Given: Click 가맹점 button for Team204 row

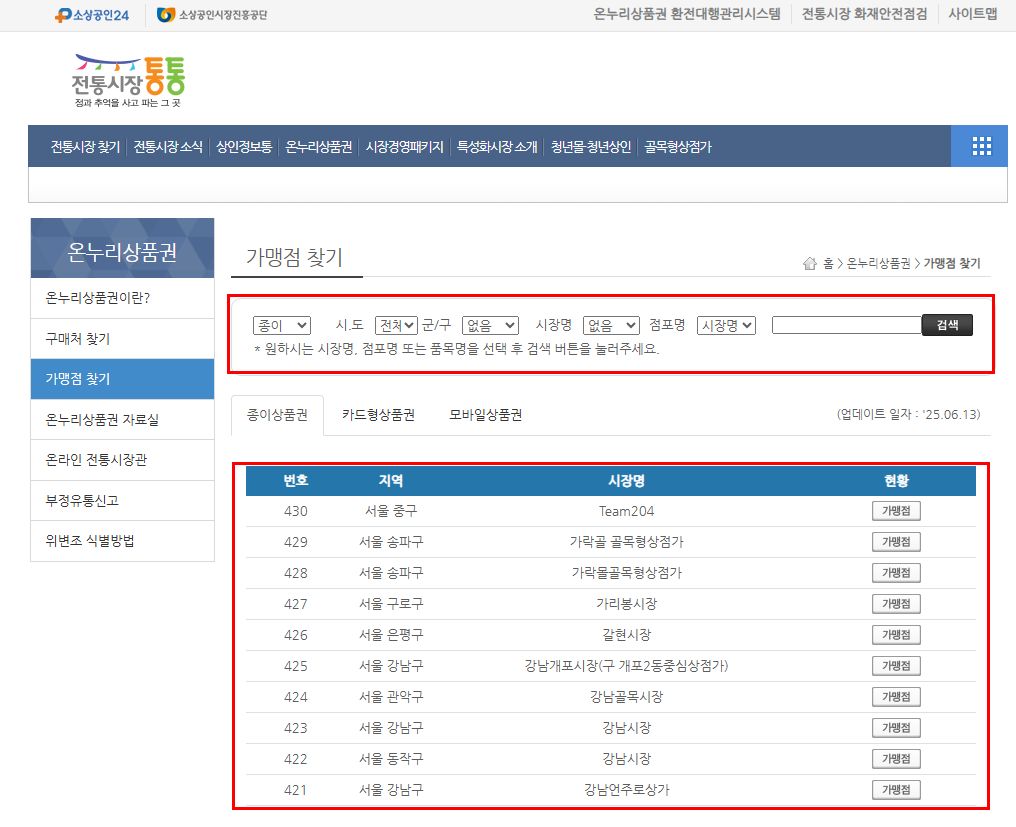Looking at the screenshot, I should 896,511.
